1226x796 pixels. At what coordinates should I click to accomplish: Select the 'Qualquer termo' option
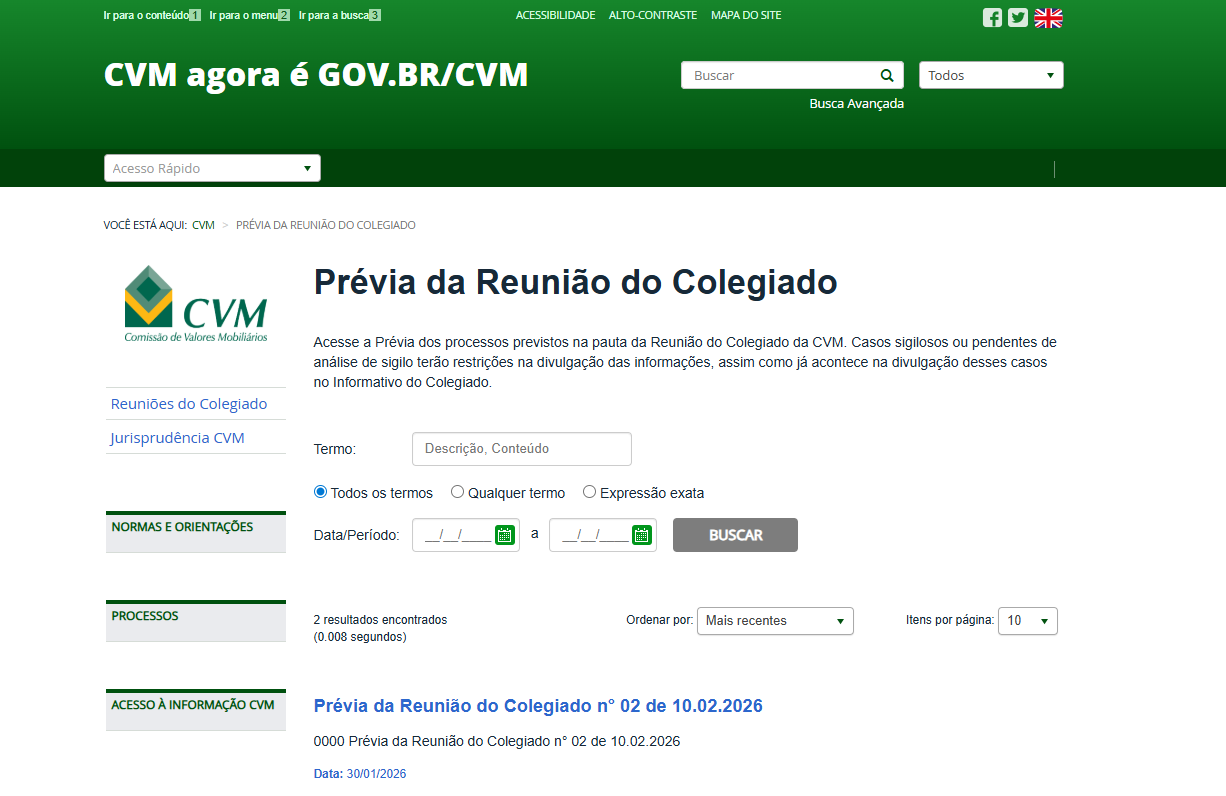pyautogui.click(x=458, y=491)
